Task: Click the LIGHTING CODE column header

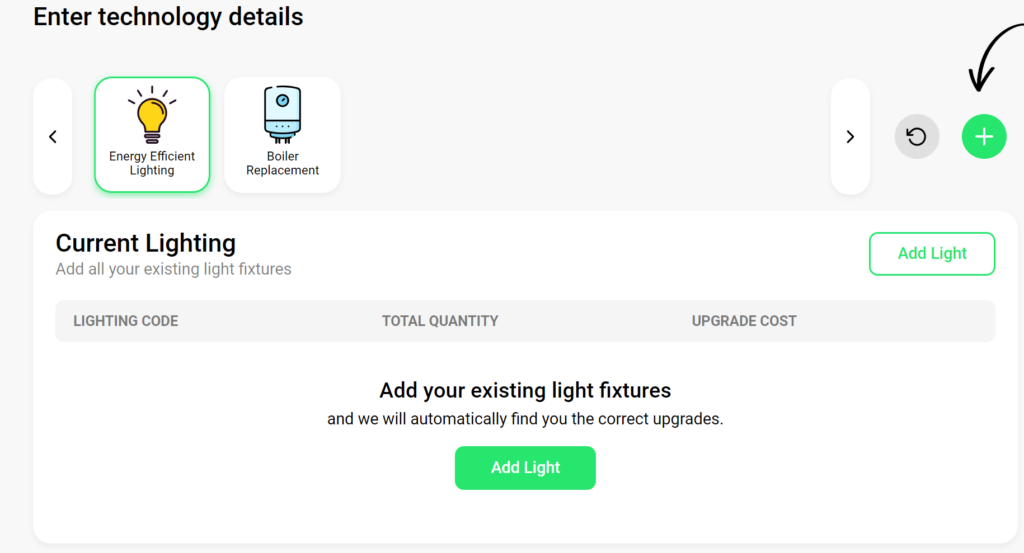Action: click(125, 321)
